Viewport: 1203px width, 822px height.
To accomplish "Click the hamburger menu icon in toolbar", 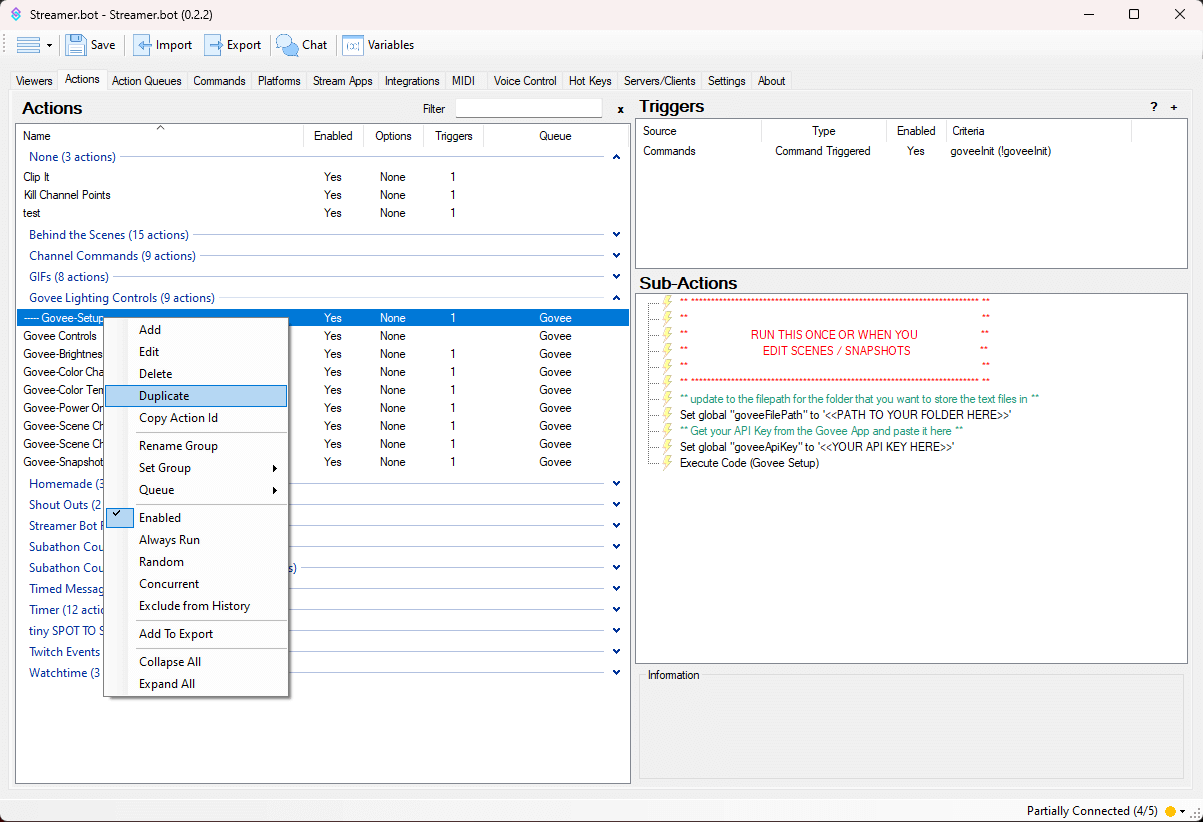I will coord(28,45).
